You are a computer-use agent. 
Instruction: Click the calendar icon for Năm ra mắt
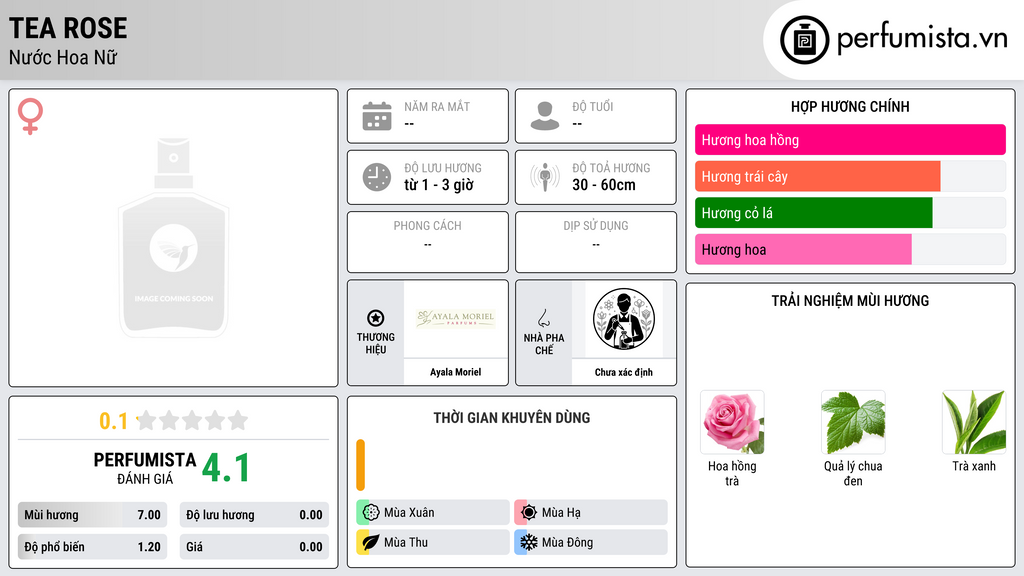(x=377, y=116)
